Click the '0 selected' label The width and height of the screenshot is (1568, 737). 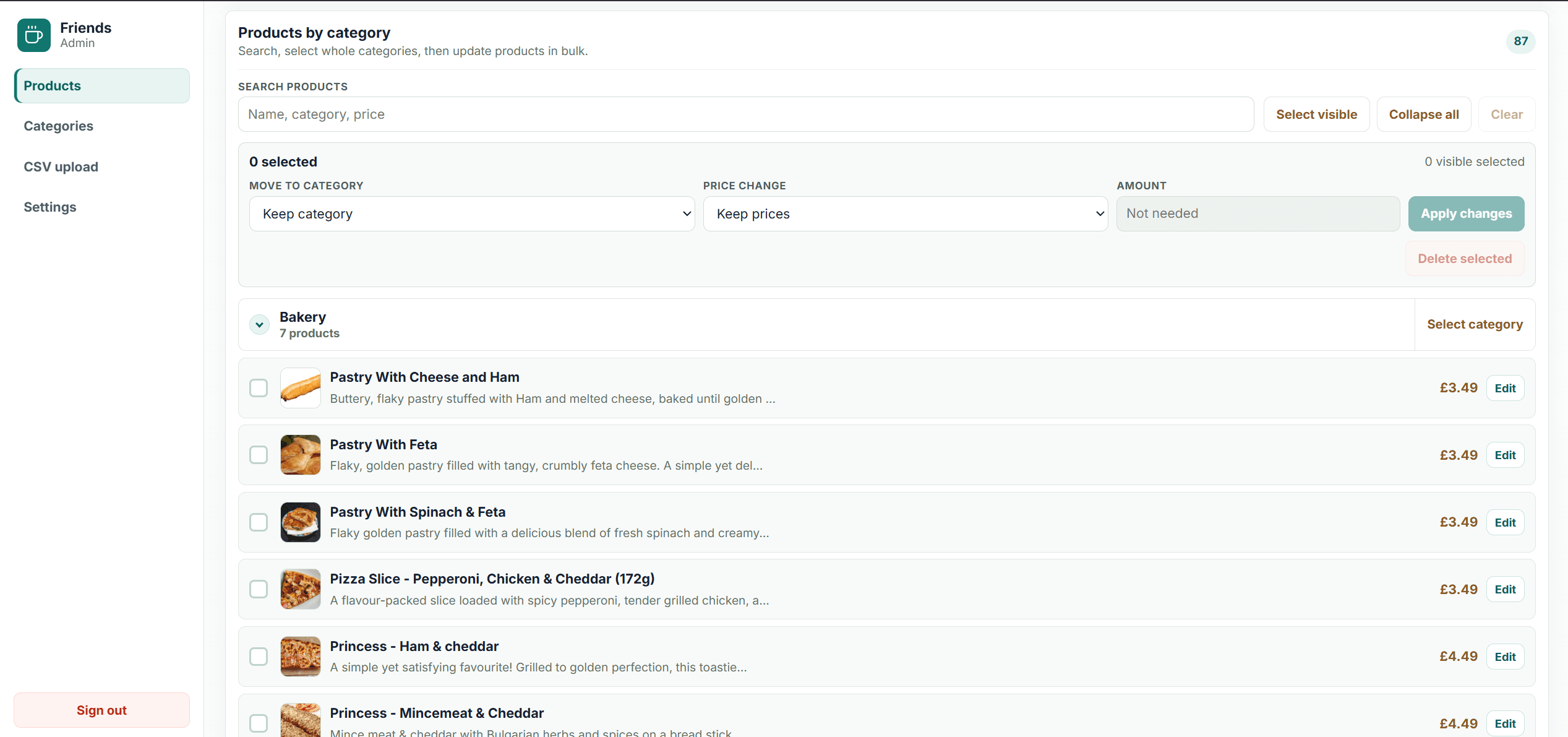click(x=283, y=162)
